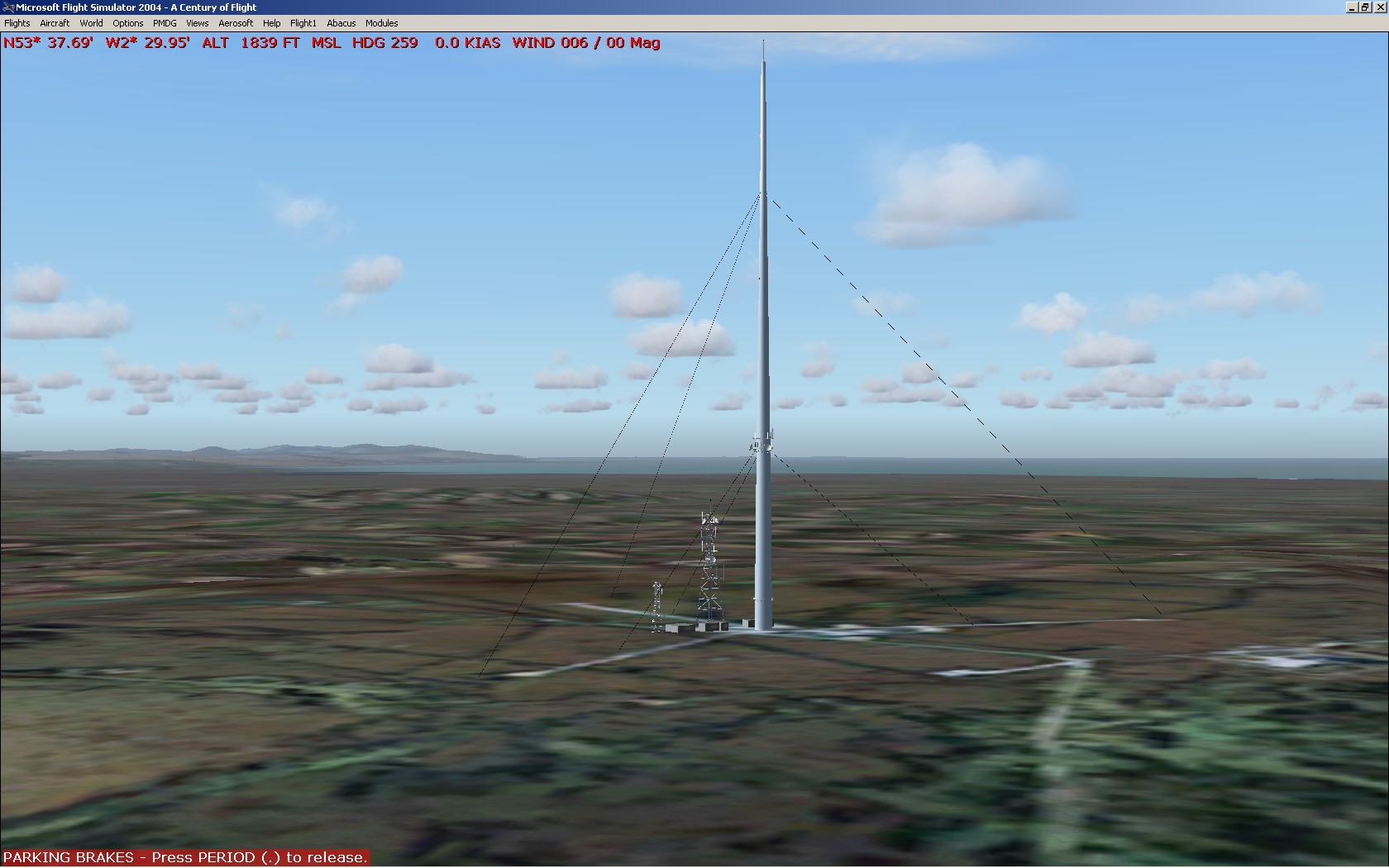Viewport: 1389px width, 868px height.
Task: Click the latitude readout N53* 37.69'
Action: [x=48, y=43]
